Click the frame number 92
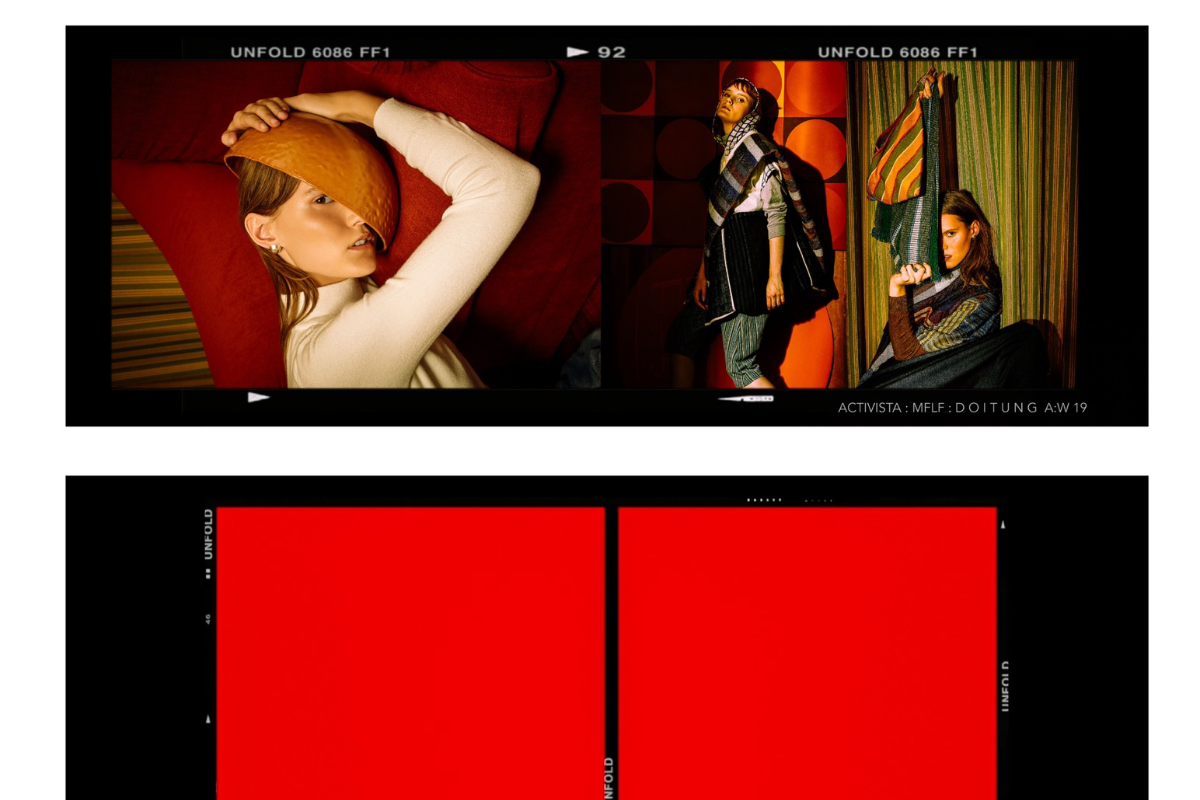 [612, 52]
